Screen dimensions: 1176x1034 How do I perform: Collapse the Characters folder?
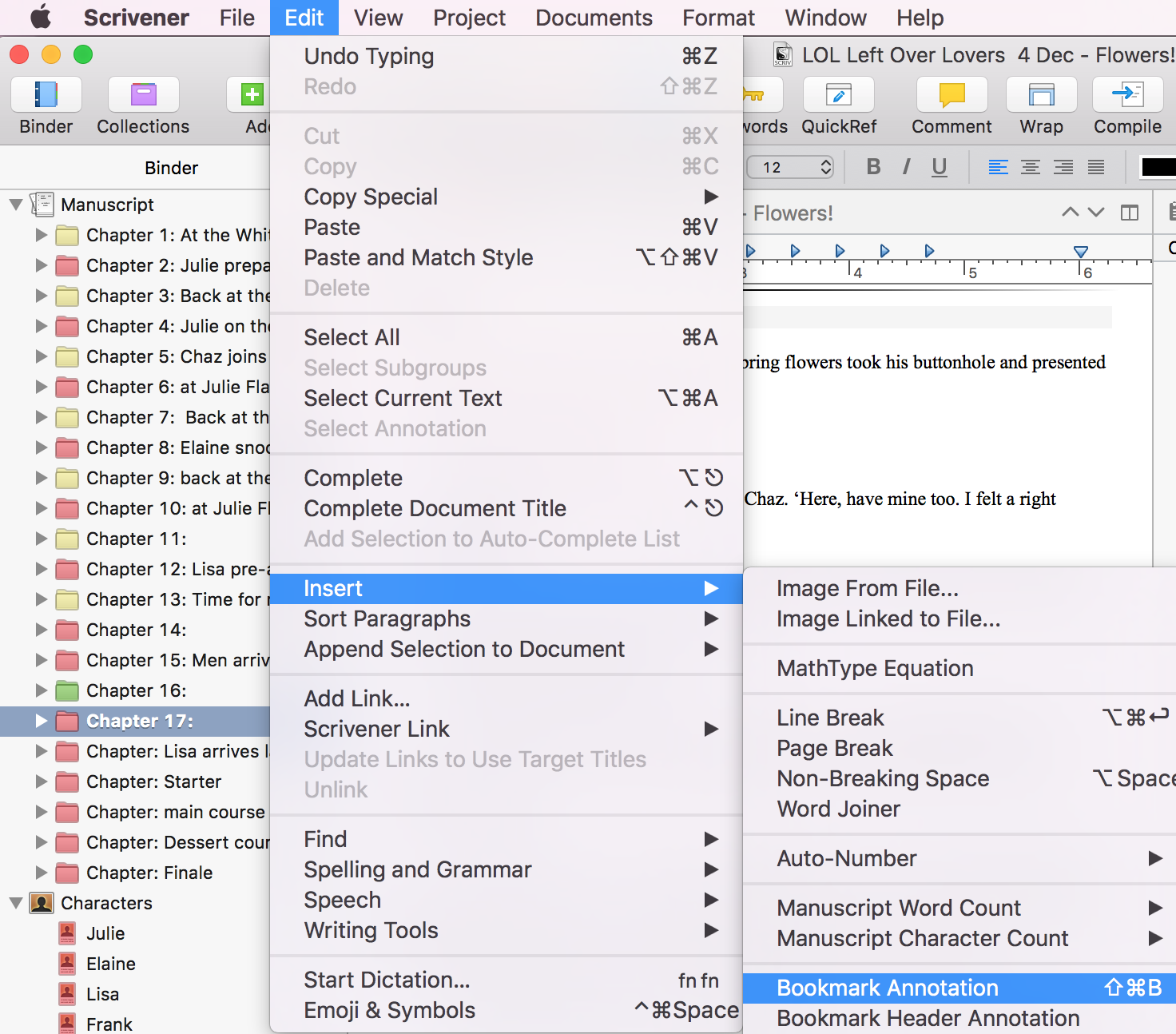pos(16,903)
